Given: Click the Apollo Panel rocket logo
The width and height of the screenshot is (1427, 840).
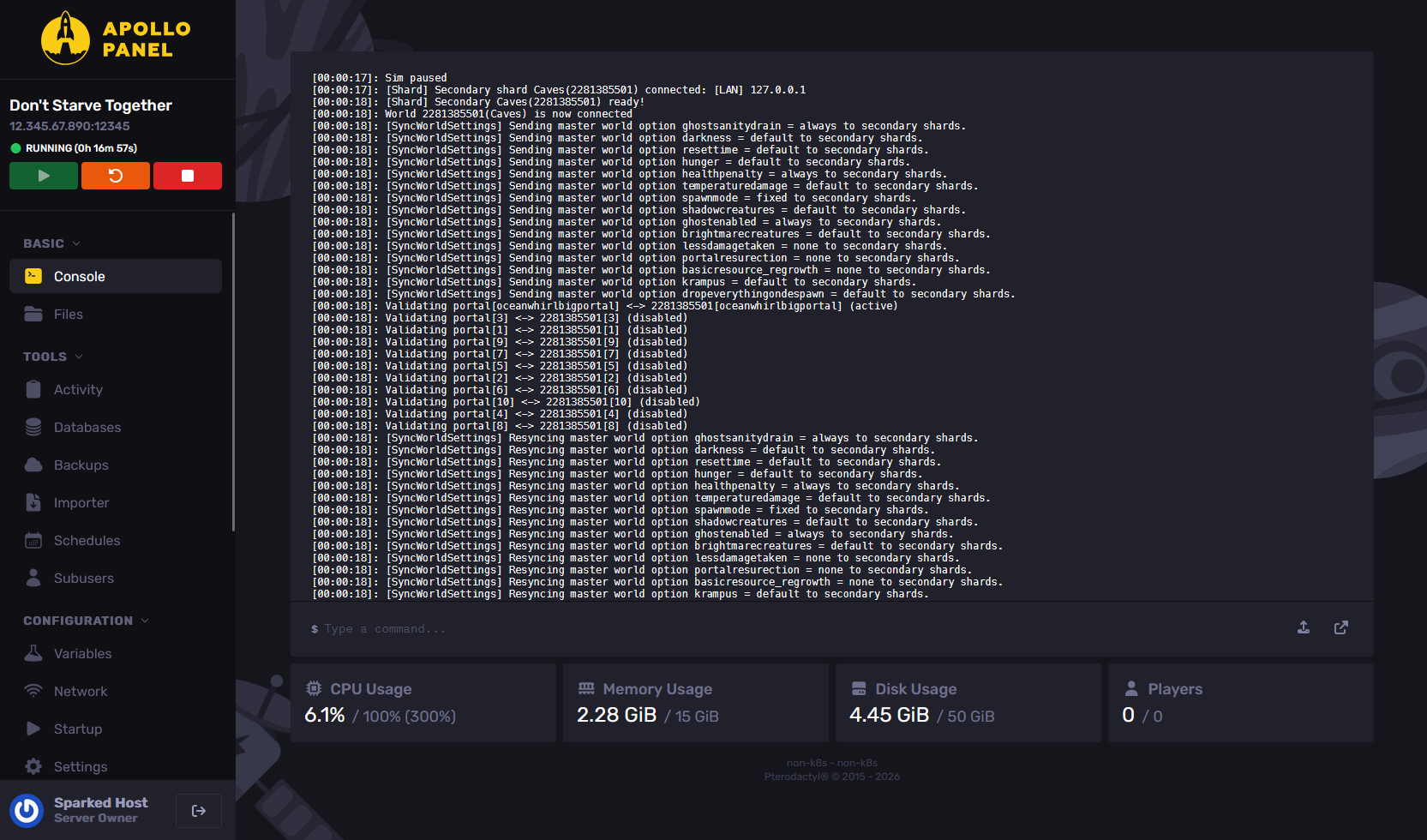Looking at the screenshot, I should coord(66,39).
